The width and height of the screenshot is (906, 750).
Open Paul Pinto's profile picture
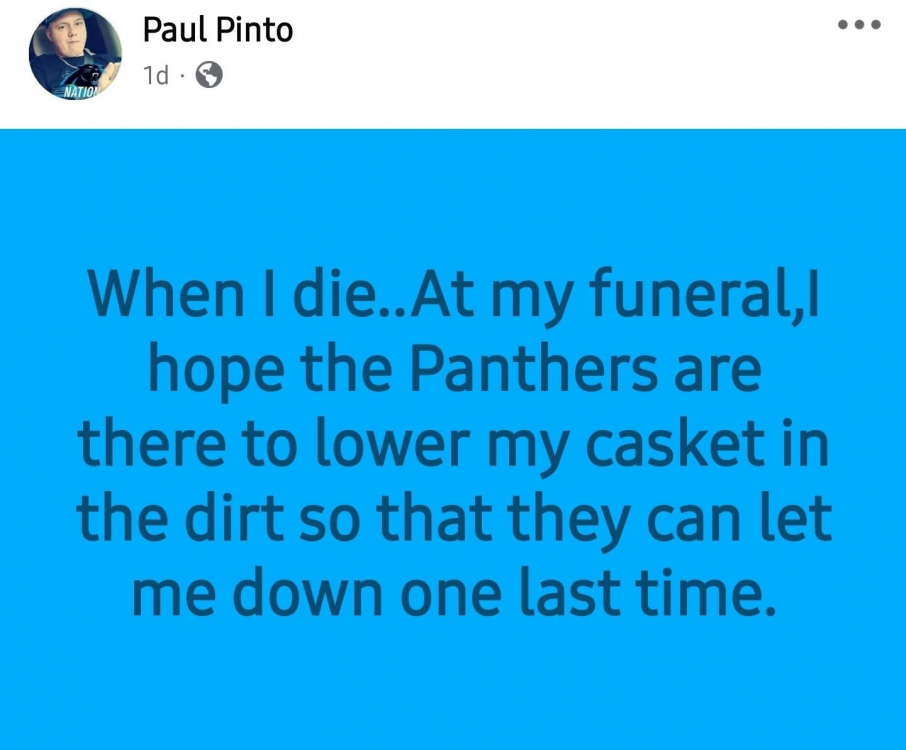coord(75,52)
